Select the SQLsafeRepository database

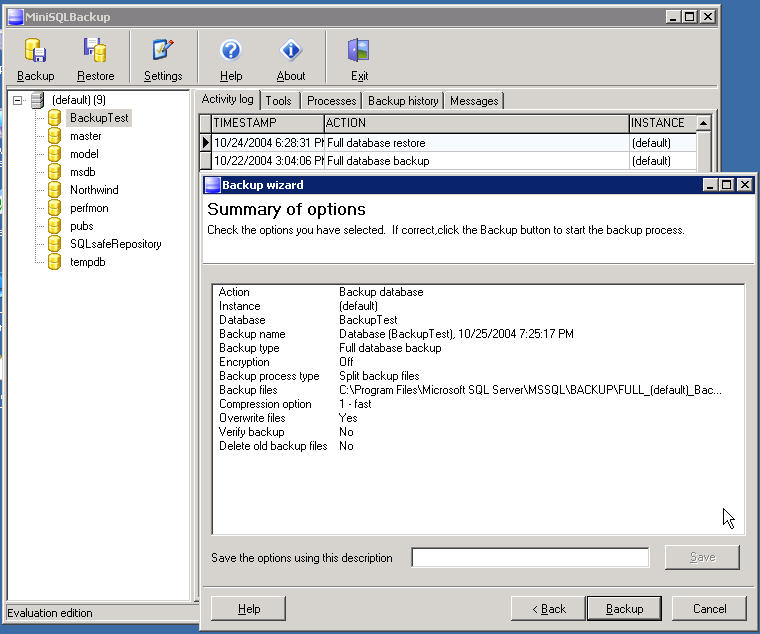pyautogui.click(x=115, y=244)
